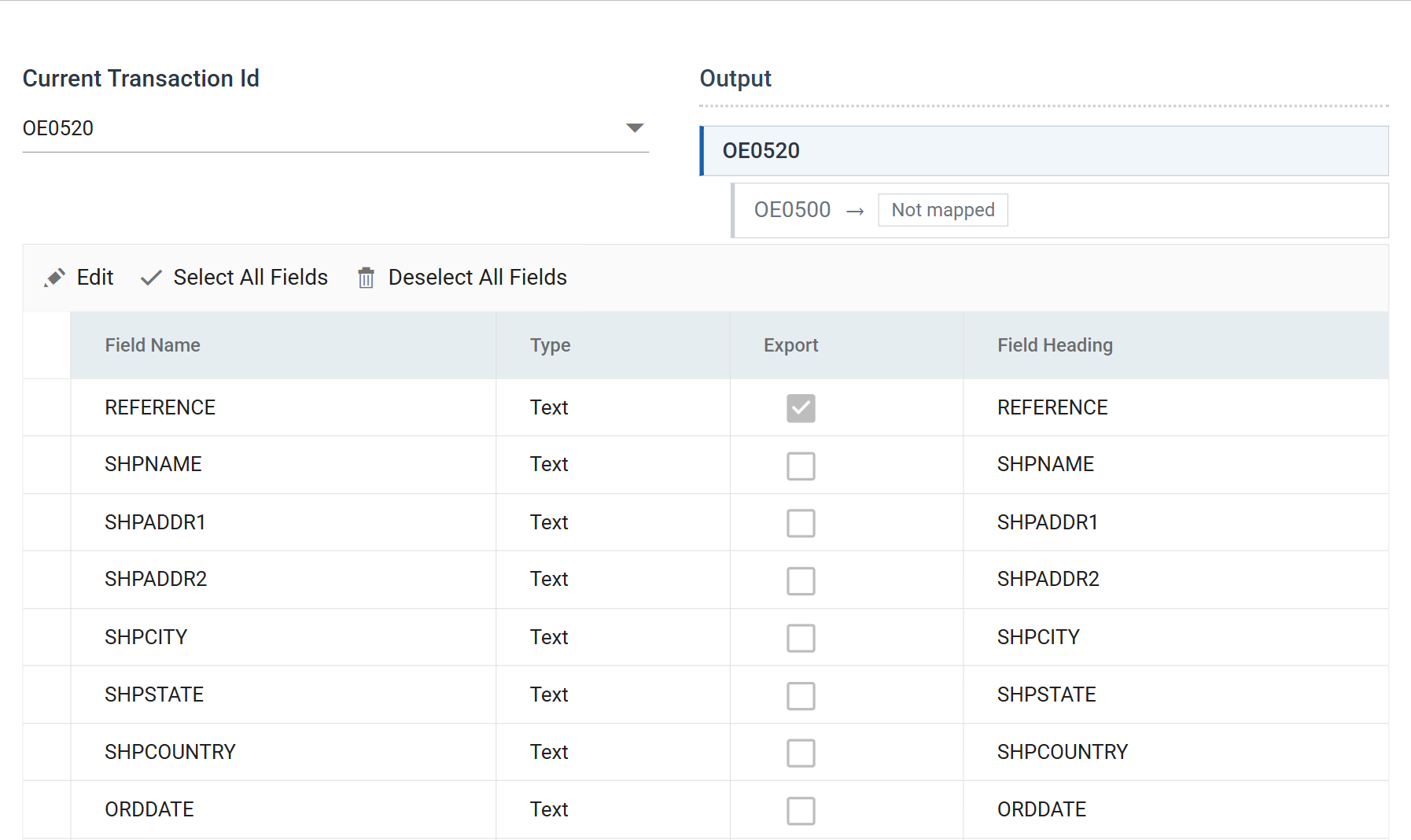
Task: Click the Select All Fields checkmark icon
Action: [151, 278]
